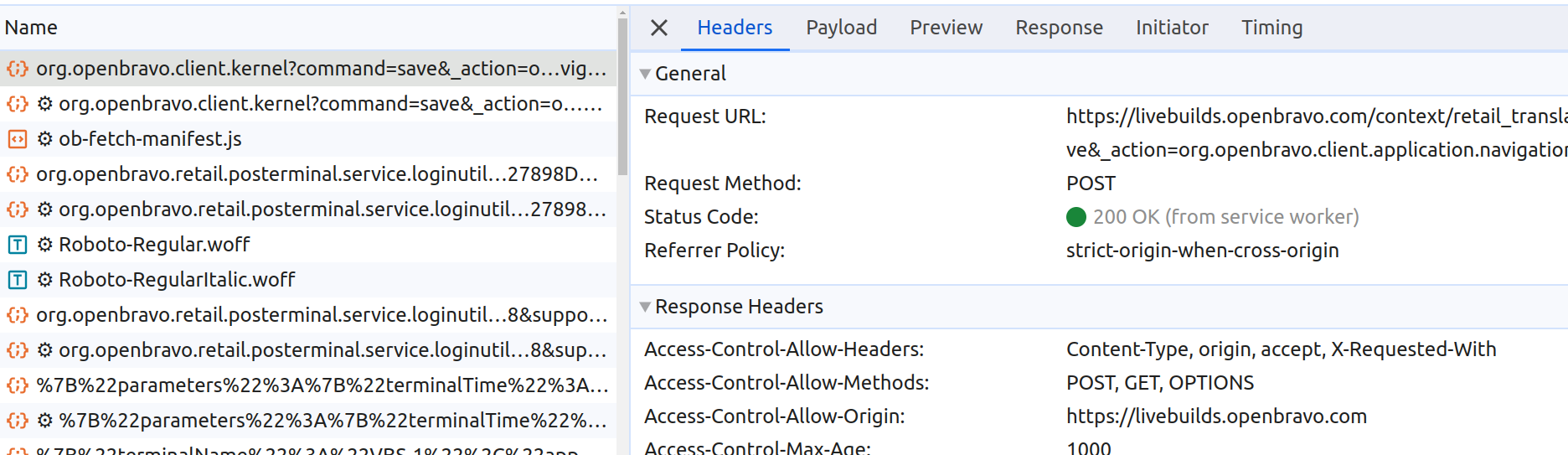This screenshot has width=1568, height=455.
Task: Click the first kernel save request's JSON icon
Action: pos(17,69)
